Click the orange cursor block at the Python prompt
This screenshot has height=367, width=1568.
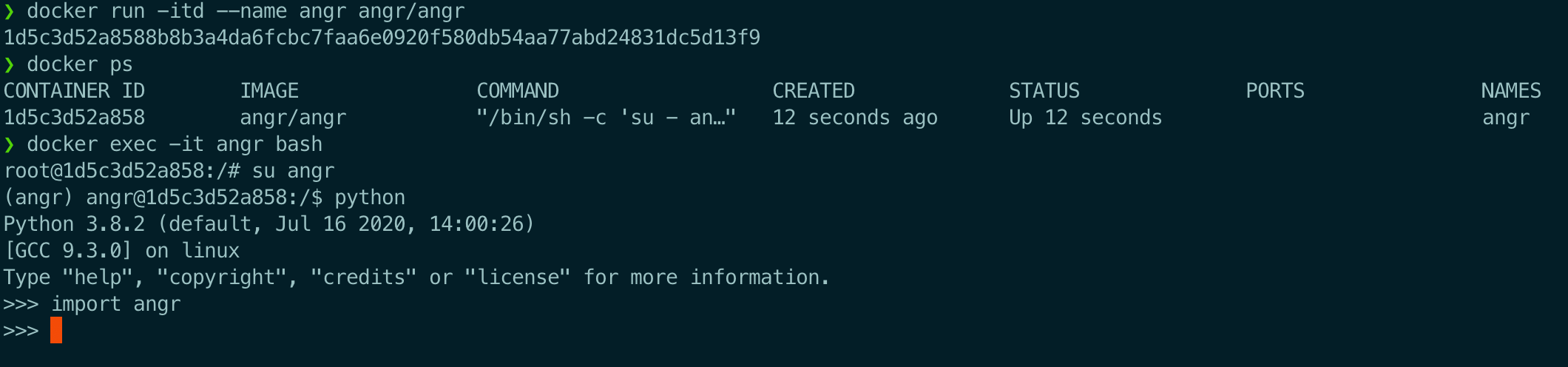56,330
